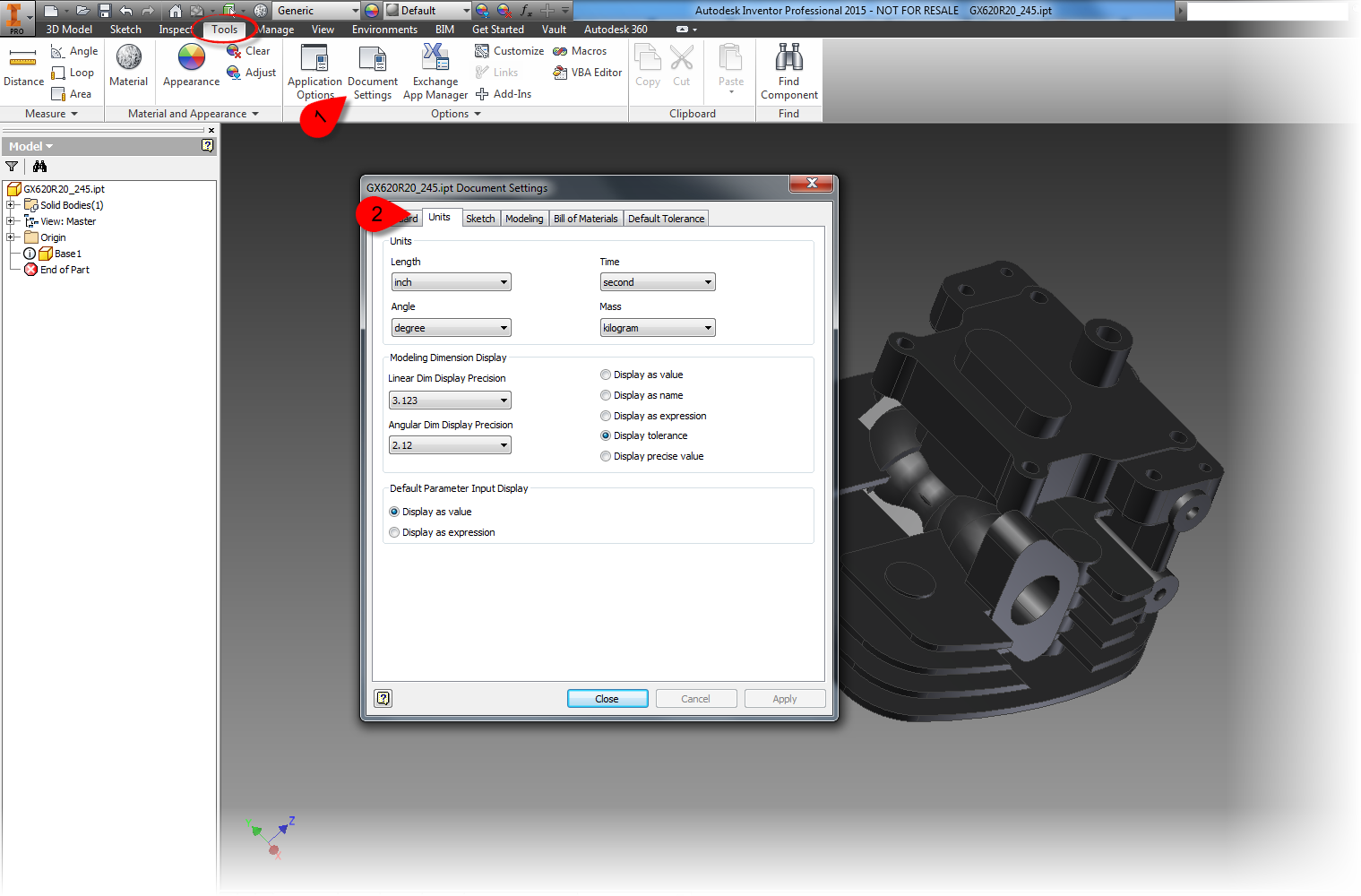Select the Area measure tool
Screen dimensions: 1361x896
pyautogui.click(x=72, y=94)
